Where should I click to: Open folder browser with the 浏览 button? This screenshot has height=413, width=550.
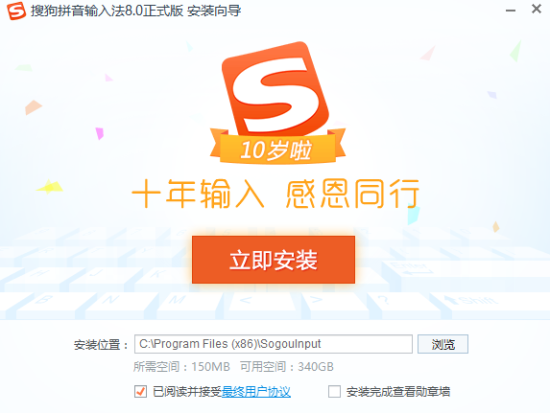[443, 344]
